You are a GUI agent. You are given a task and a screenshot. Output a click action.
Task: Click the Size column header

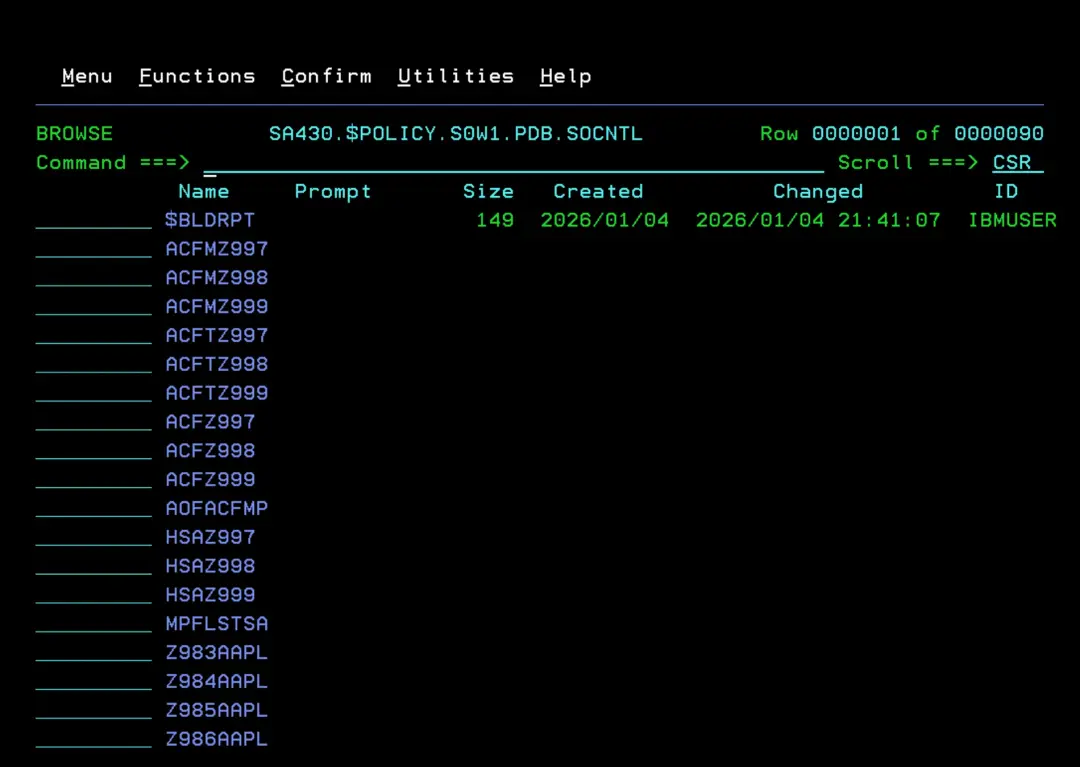coord(488,191)
